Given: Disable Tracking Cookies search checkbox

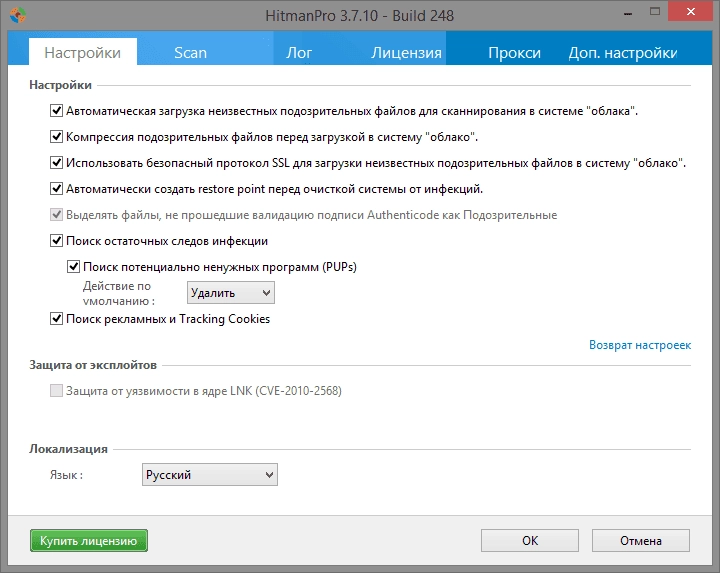Looking at the screenshot, I should pyautogui.click(x=56, y=319).
